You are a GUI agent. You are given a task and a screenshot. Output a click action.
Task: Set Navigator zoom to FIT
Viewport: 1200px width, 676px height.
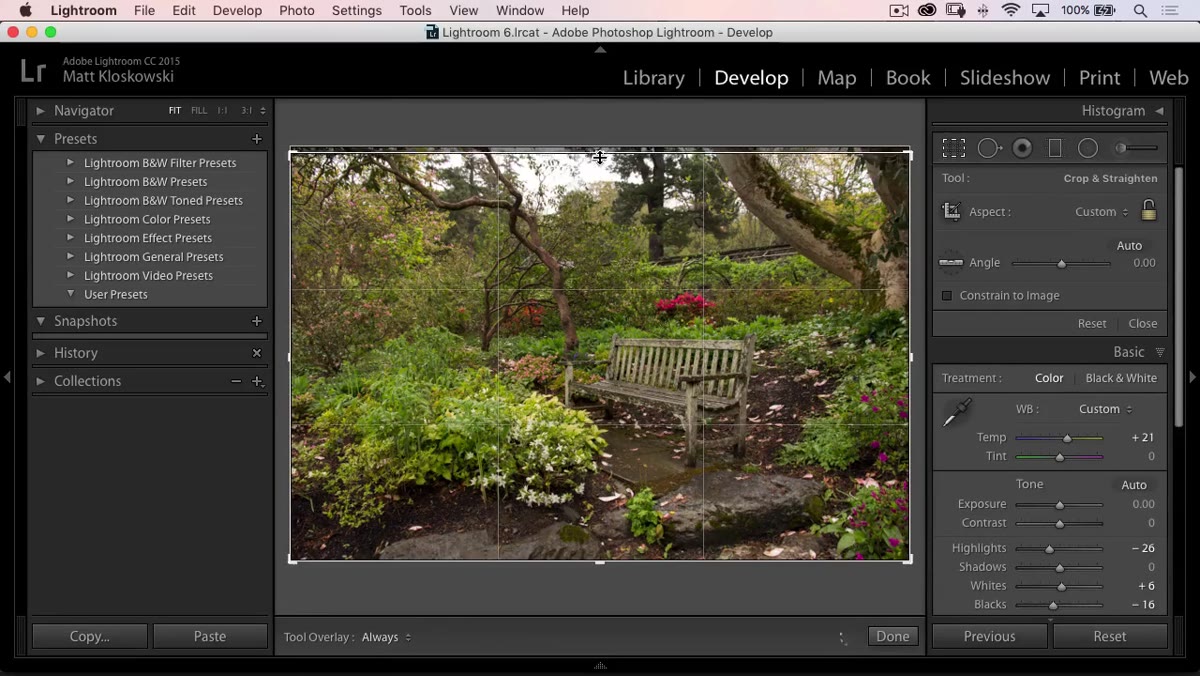(175, 111)
